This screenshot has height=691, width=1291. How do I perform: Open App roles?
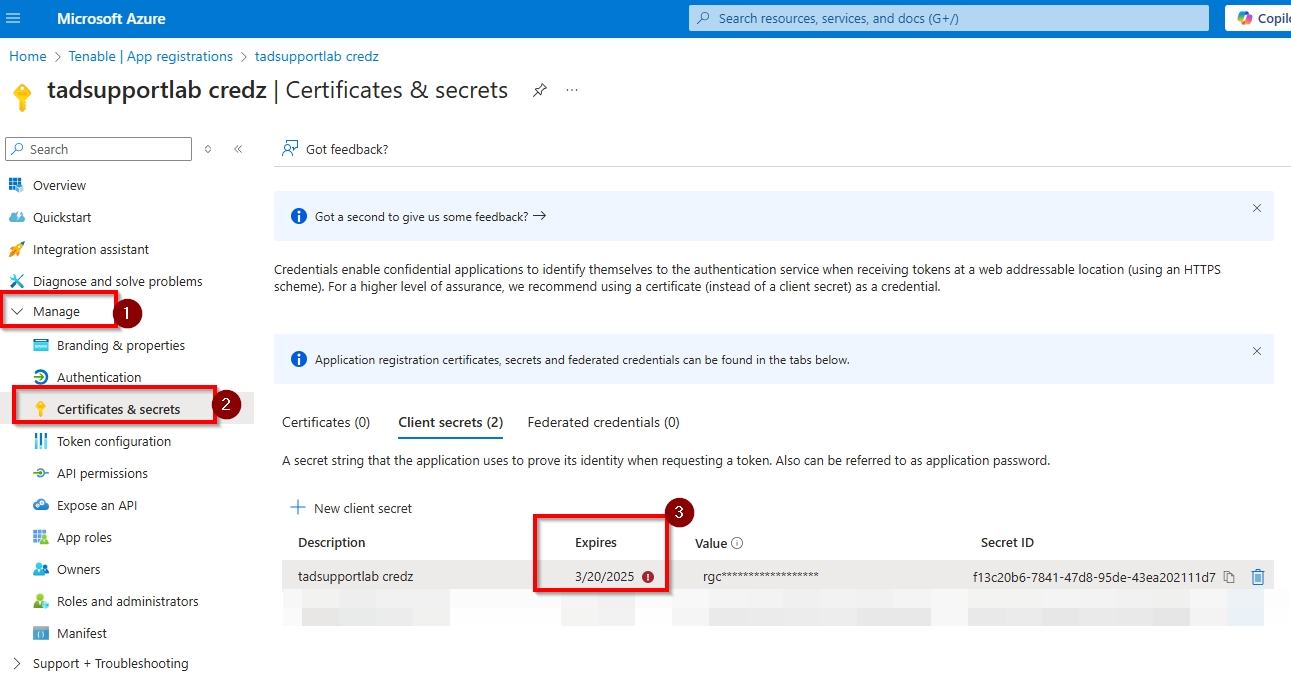(x=84, y=537)
